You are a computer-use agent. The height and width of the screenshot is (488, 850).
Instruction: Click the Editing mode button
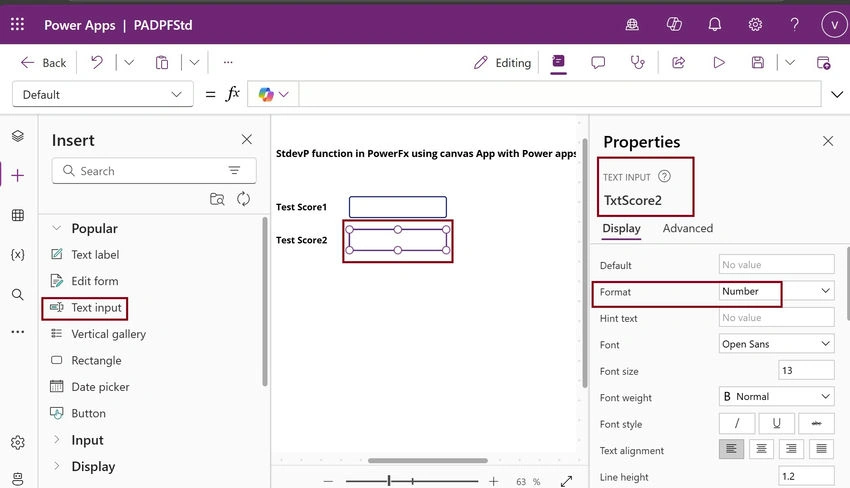pyautogui.click(x=503, y=63)
